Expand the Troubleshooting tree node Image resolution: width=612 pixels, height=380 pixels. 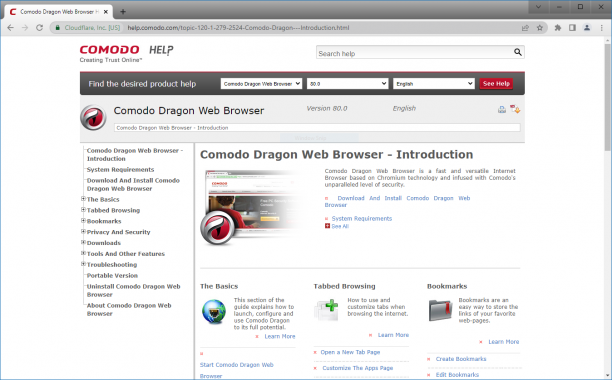83,264
